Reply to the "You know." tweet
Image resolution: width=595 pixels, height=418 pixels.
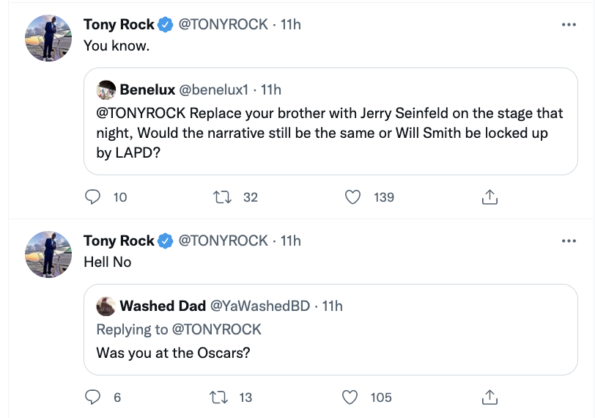click(92, 197)
